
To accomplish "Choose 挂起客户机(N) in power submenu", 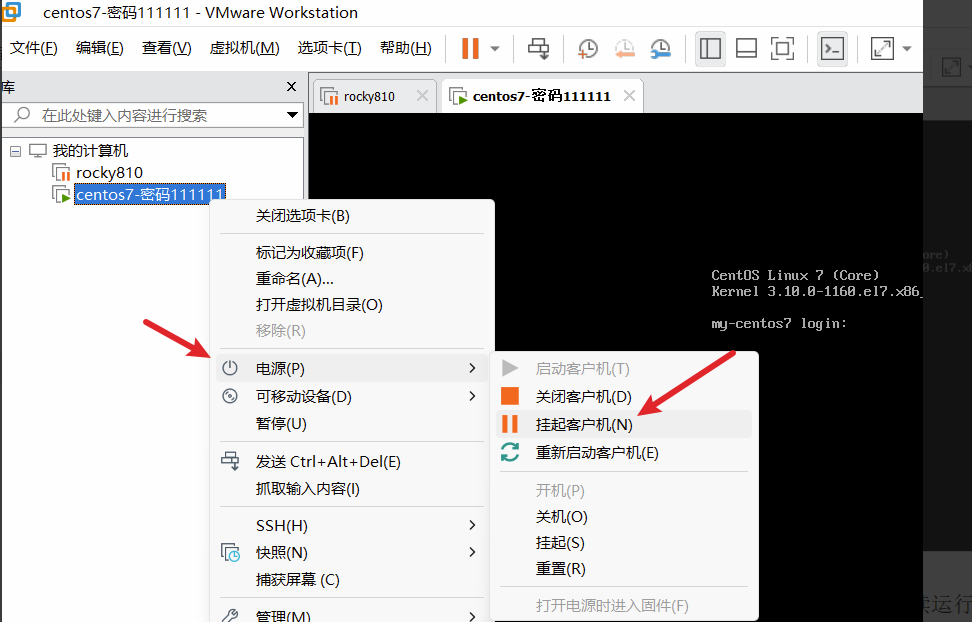I will pos(624,424).
